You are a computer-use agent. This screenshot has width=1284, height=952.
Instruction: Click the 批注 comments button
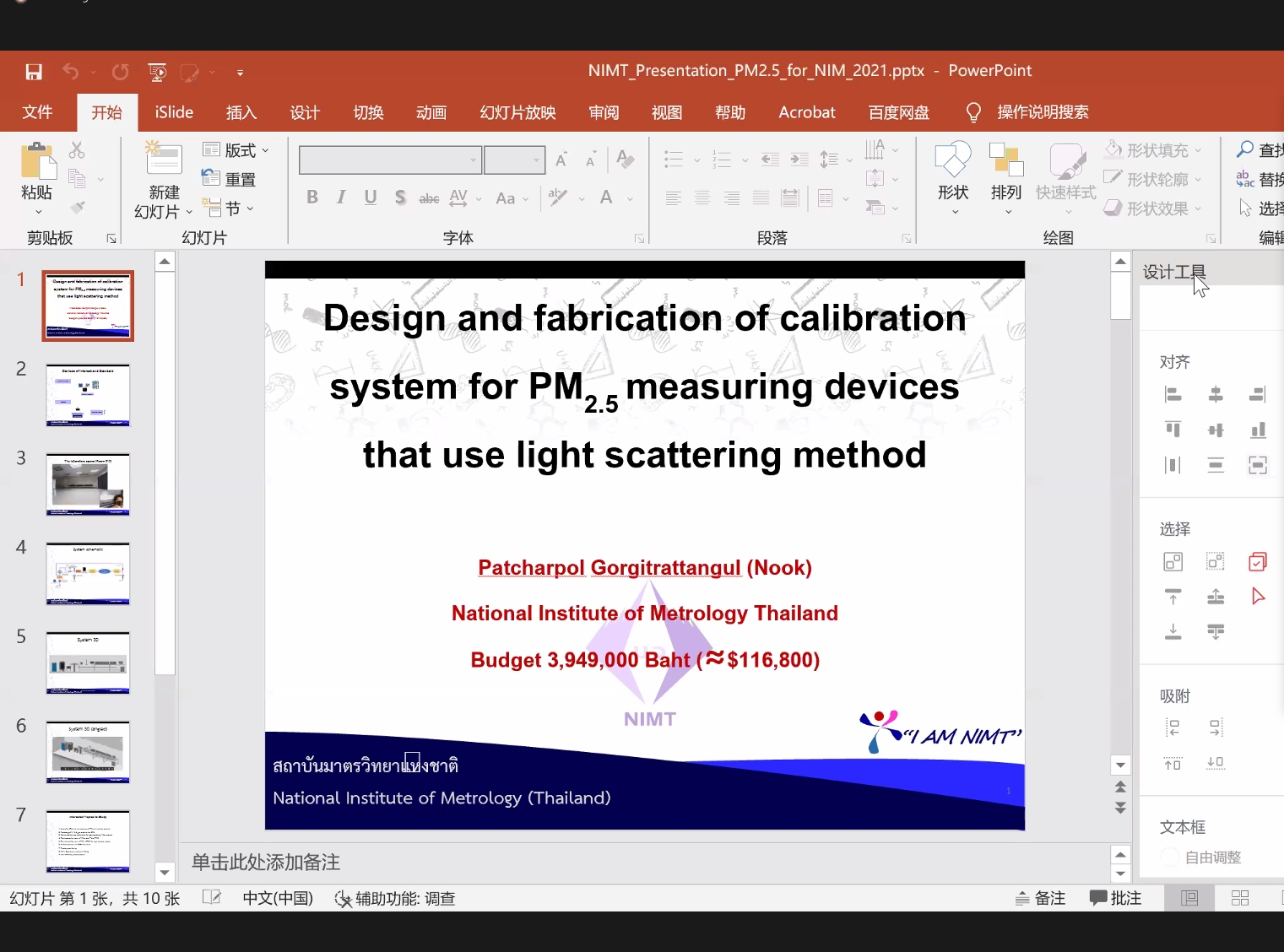pyautogui.click(x=1115, y=898)
